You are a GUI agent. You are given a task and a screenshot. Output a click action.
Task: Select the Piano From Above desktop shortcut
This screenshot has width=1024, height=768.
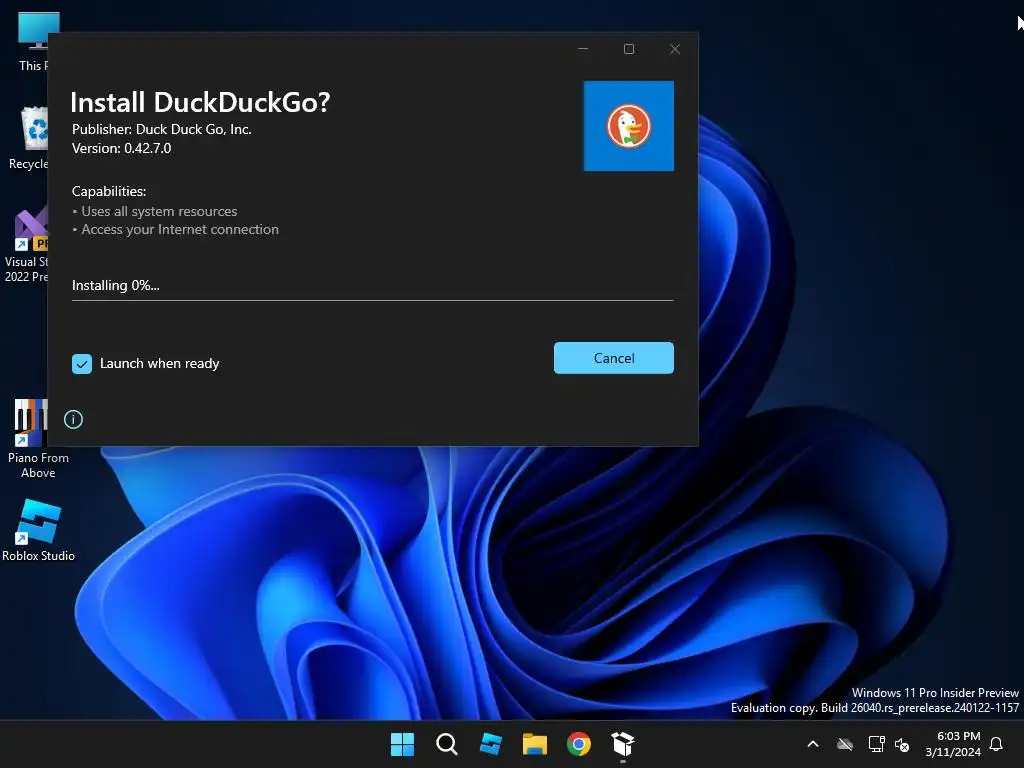coord(38,439)
